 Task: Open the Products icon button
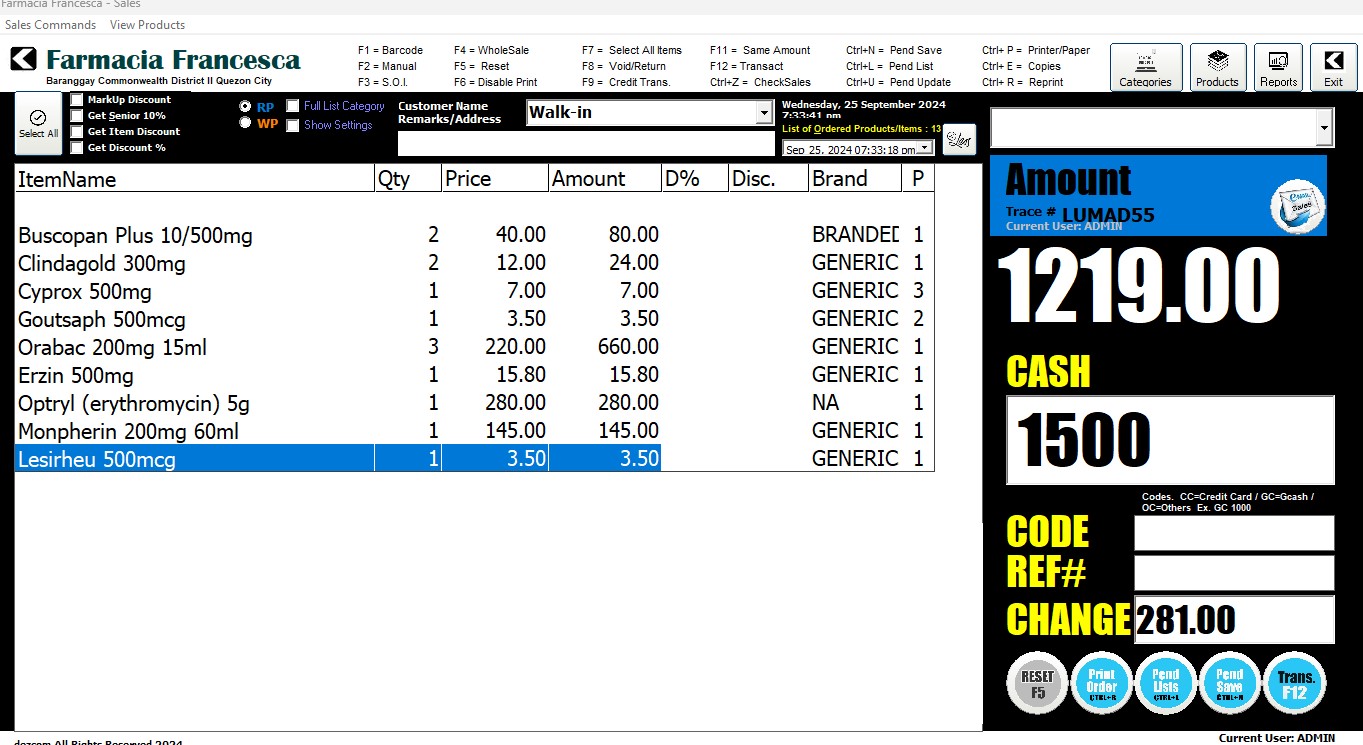pos(1217,67)
